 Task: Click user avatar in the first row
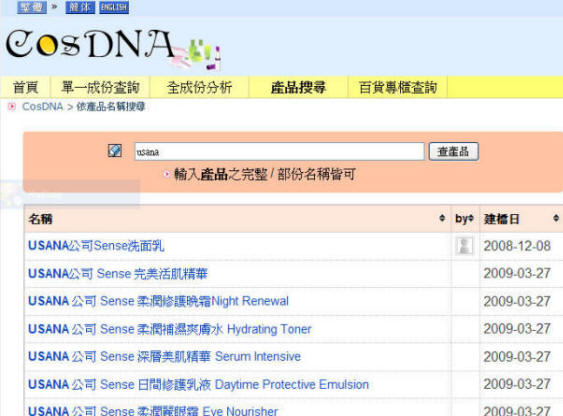click(464, 246)
